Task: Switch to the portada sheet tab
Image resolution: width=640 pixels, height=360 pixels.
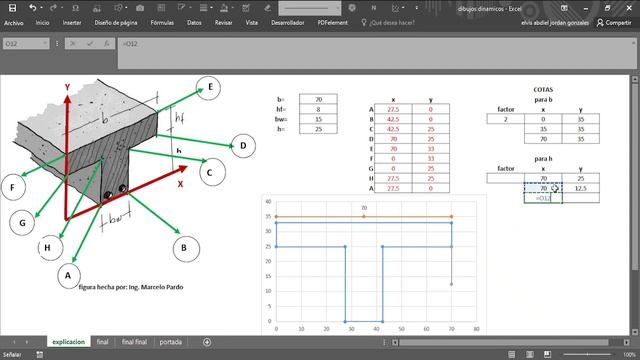Action: point(171,342)
